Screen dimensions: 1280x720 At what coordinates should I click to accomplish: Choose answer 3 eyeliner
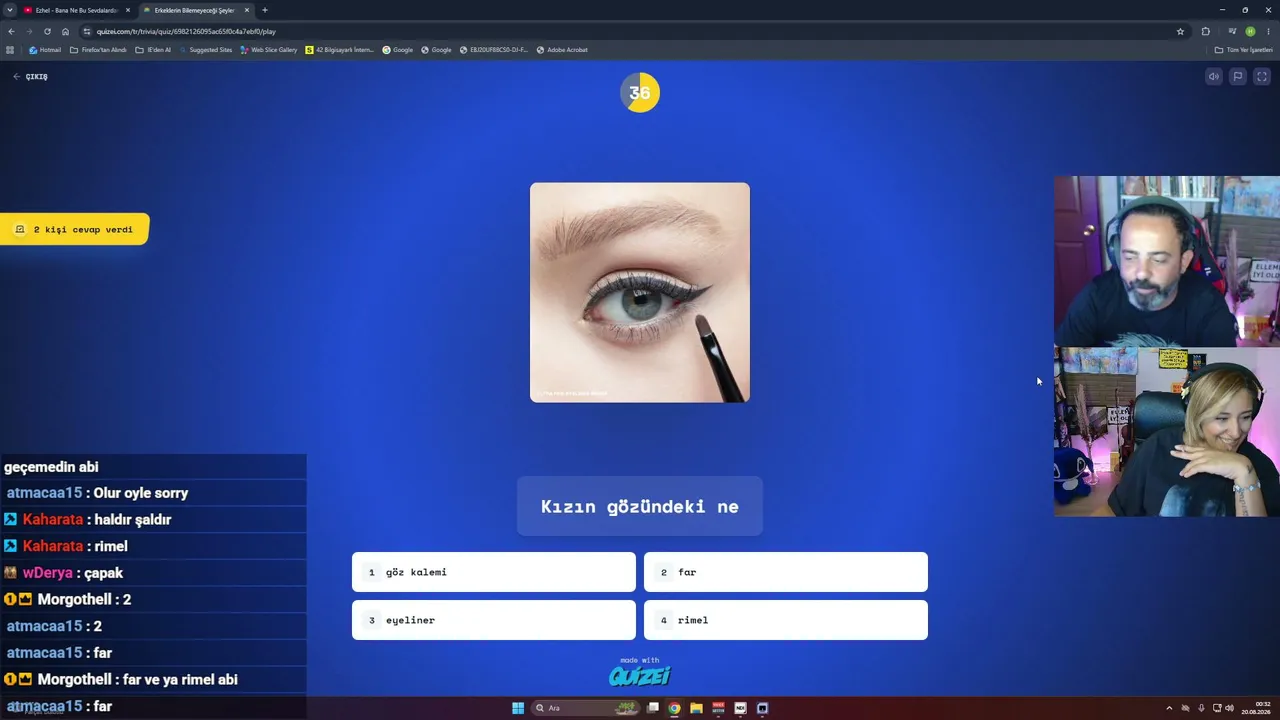[x=494, y=620]
